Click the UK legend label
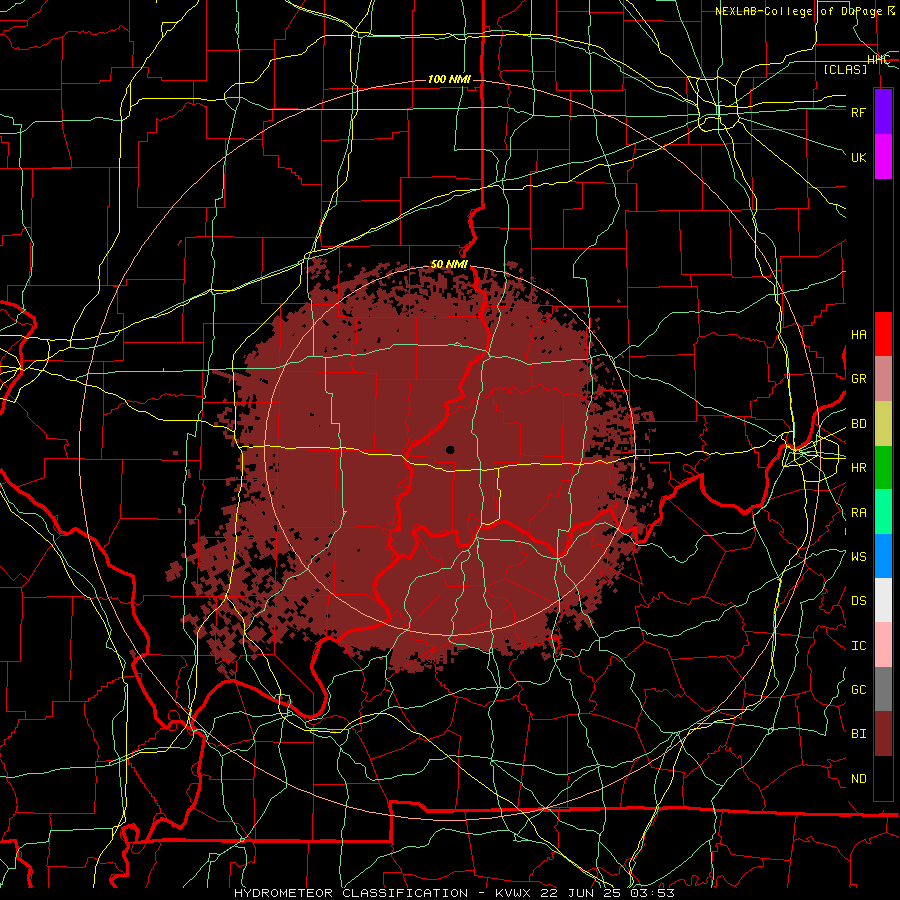Image resolution: width=900 pixels, height=900 pixels. 858,157
